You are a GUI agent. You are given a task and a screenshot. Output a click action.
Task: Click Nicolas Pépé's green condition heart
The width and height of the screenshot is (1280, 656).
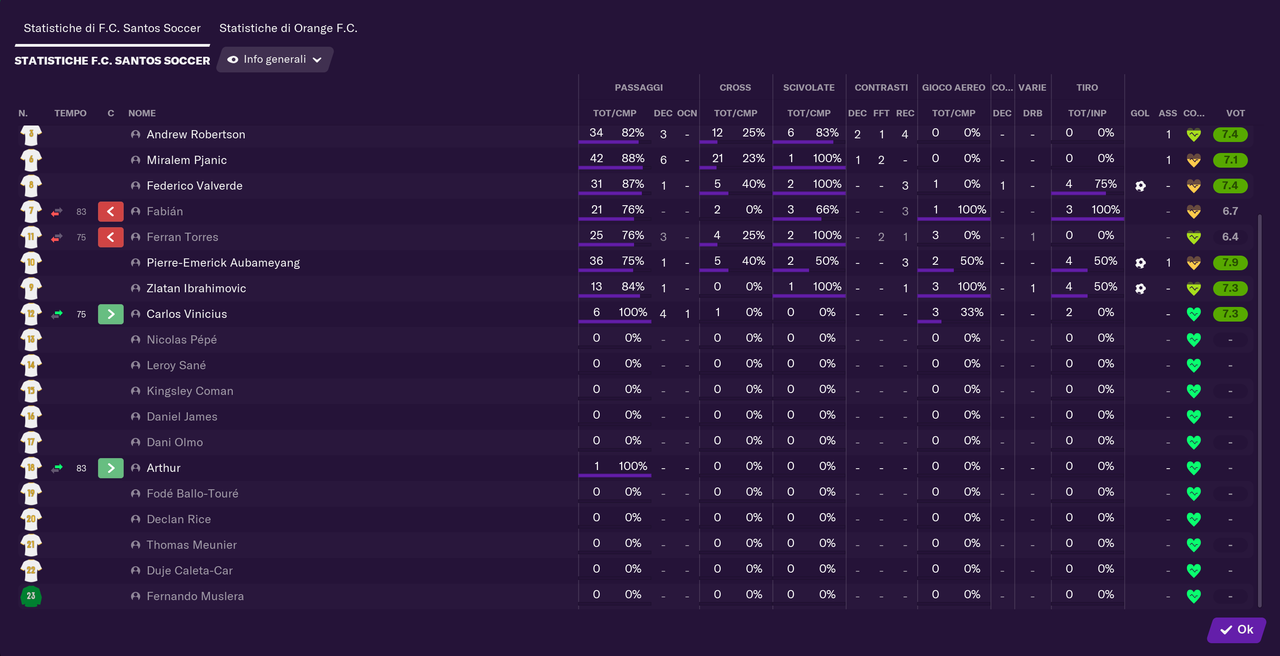[x=1193, y=340]
